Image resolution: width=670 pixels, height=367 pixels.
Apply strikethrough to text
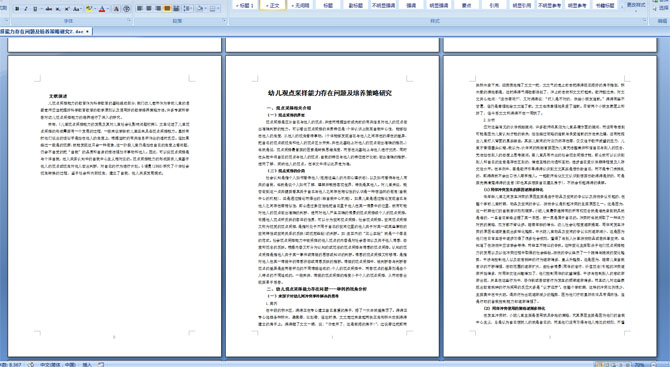point(49,9)
